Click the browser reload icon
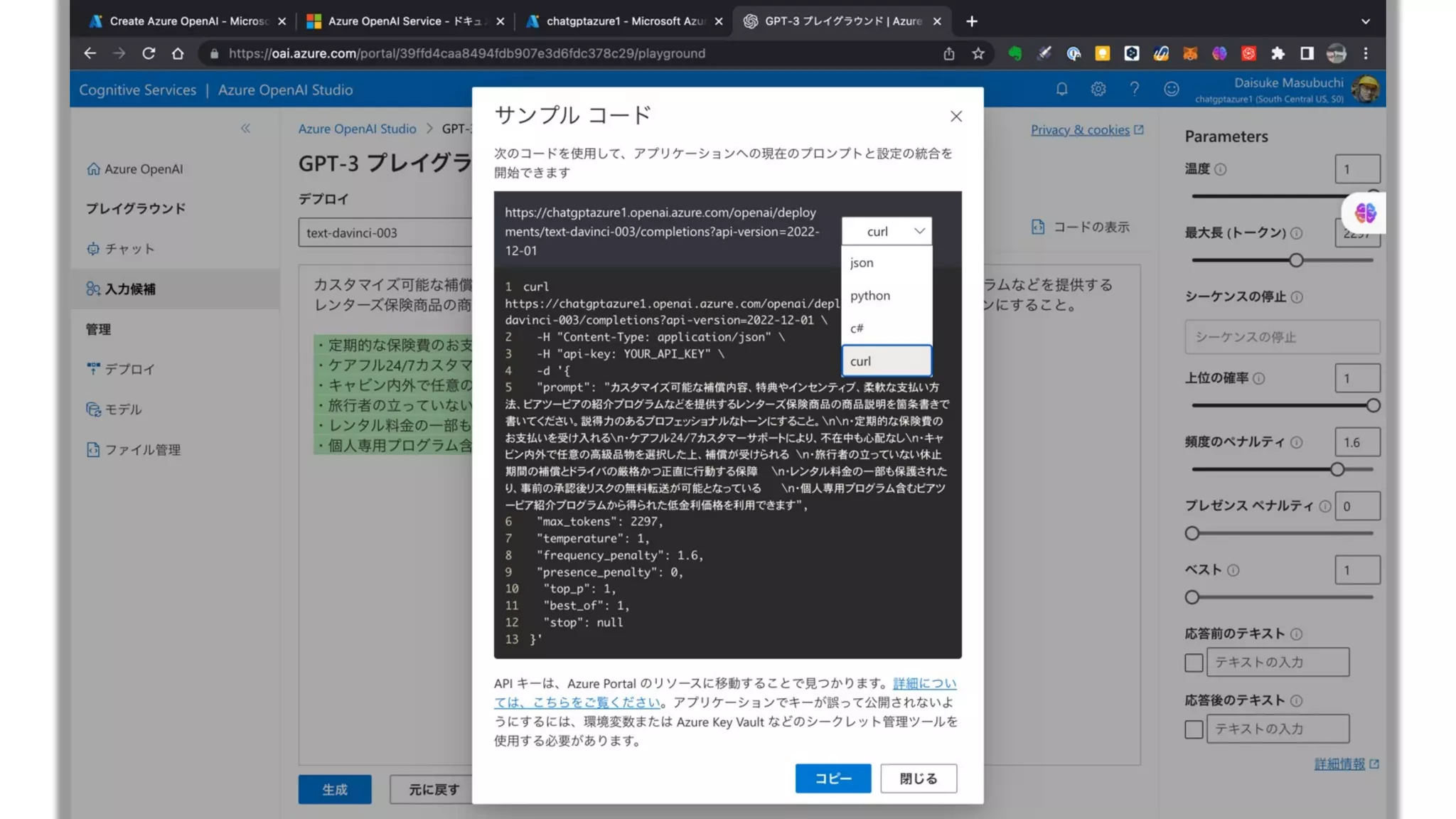Screen dimensions: 1456x819 [148, 53]
